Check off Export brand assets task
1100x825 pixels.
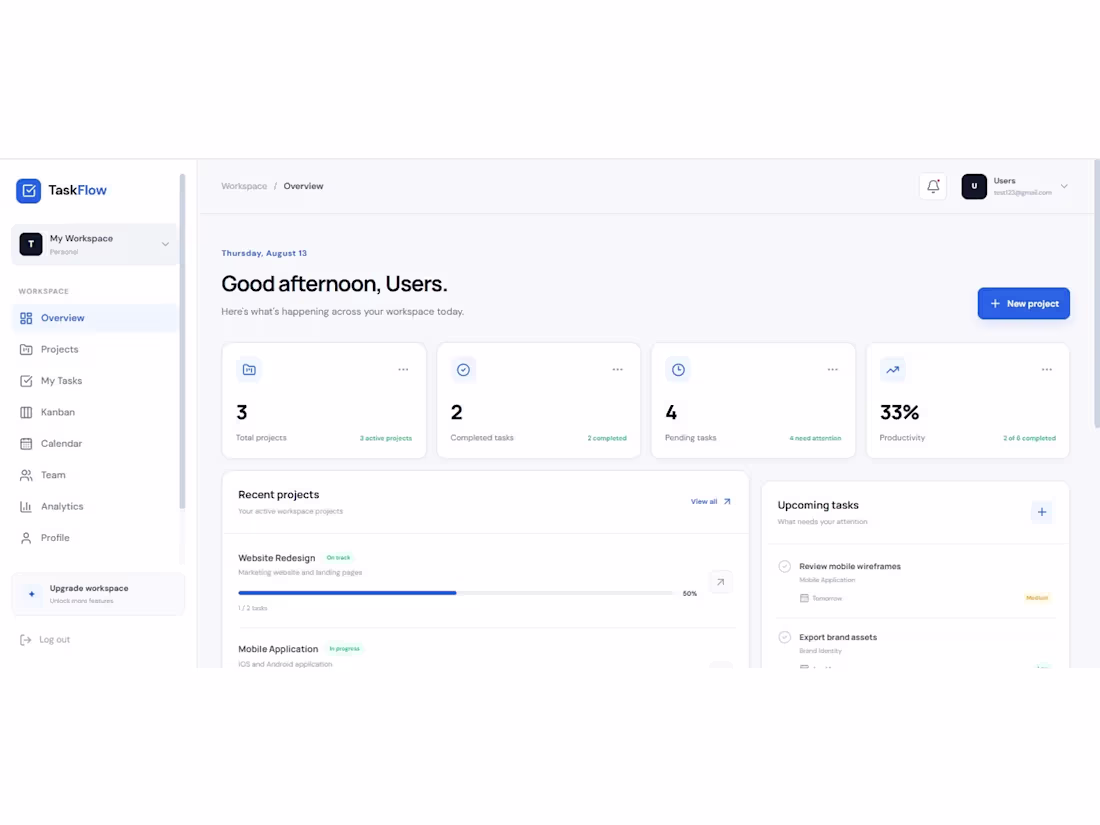[784, 637]
